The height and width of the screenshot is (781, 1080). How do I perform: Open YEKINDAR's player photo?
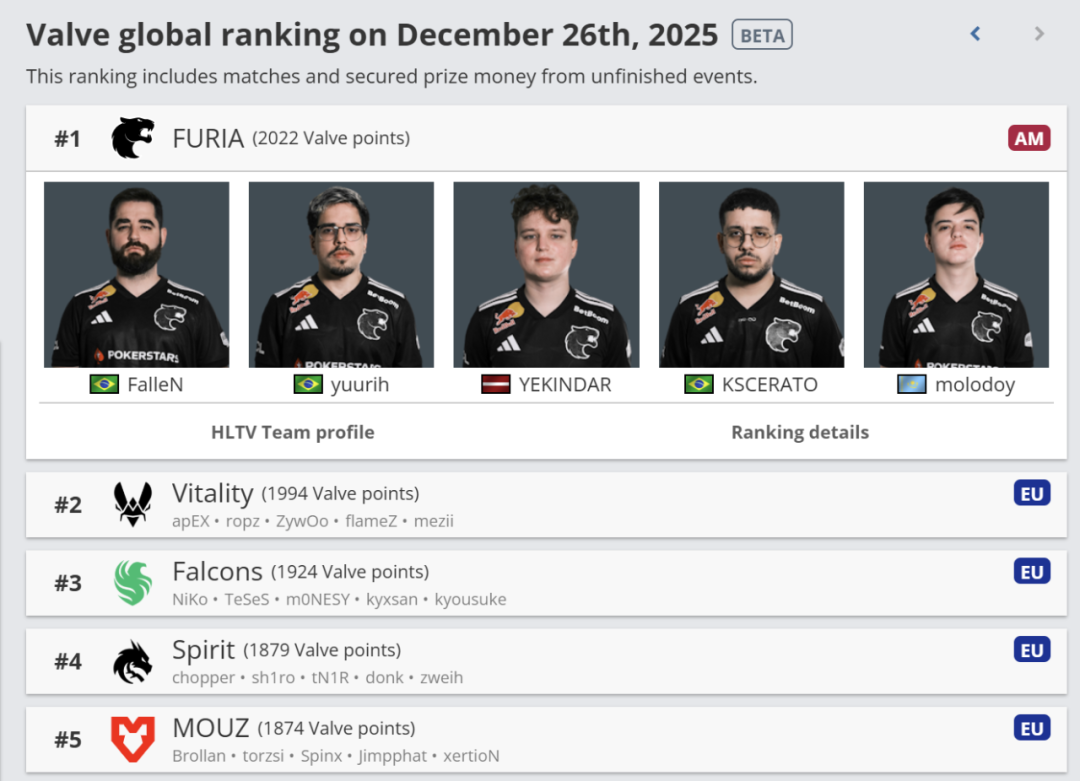point(546,274)
